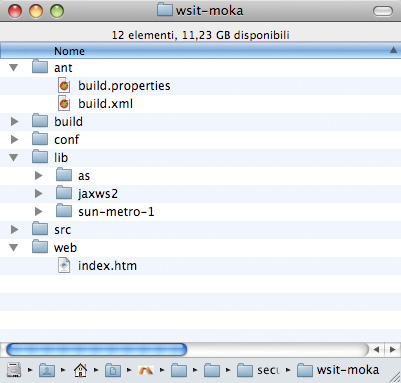The height and width of the screenshot is (383, 401).
Task: Click the Users folder icon in path bar
Action: click(47, 370)
